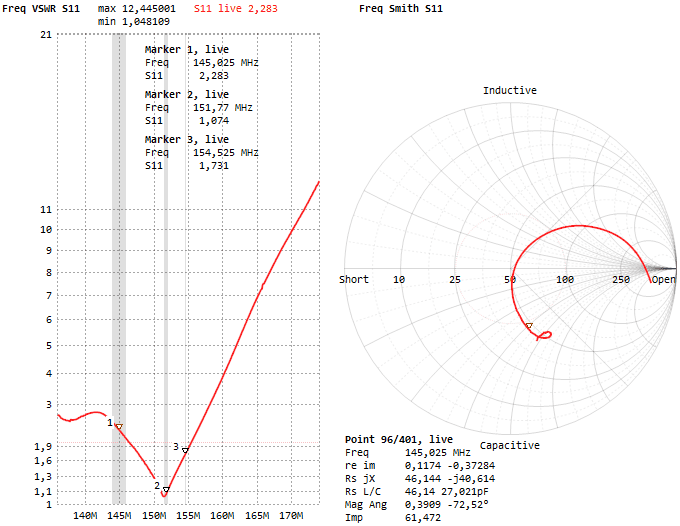Click the Freq Smith S11 chart title
Viewport: 680px width, 526px height.
pyautogui.click(x=400, y=8)
